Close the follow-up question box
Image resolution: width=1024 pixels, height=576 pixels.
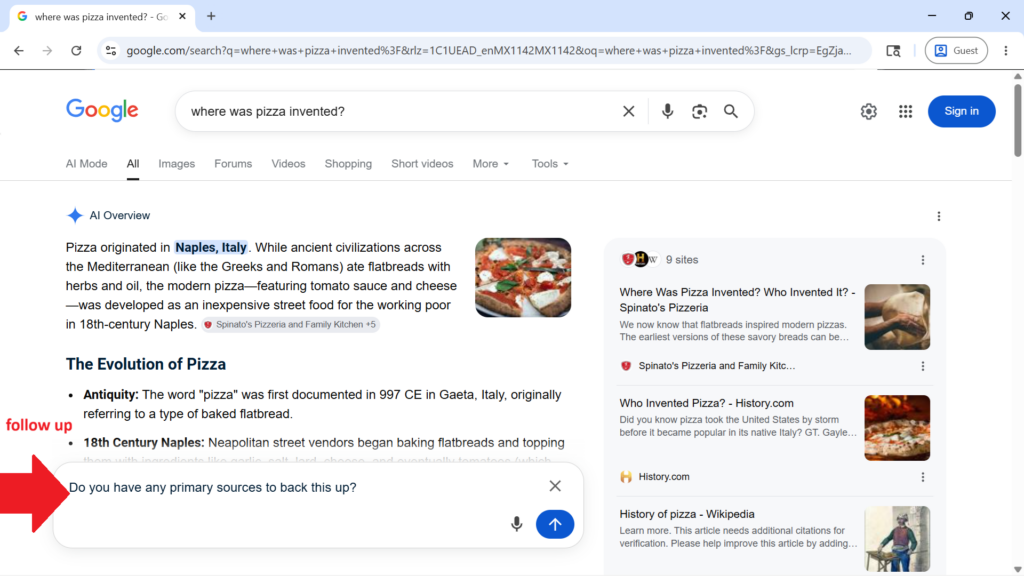[555, 486]
